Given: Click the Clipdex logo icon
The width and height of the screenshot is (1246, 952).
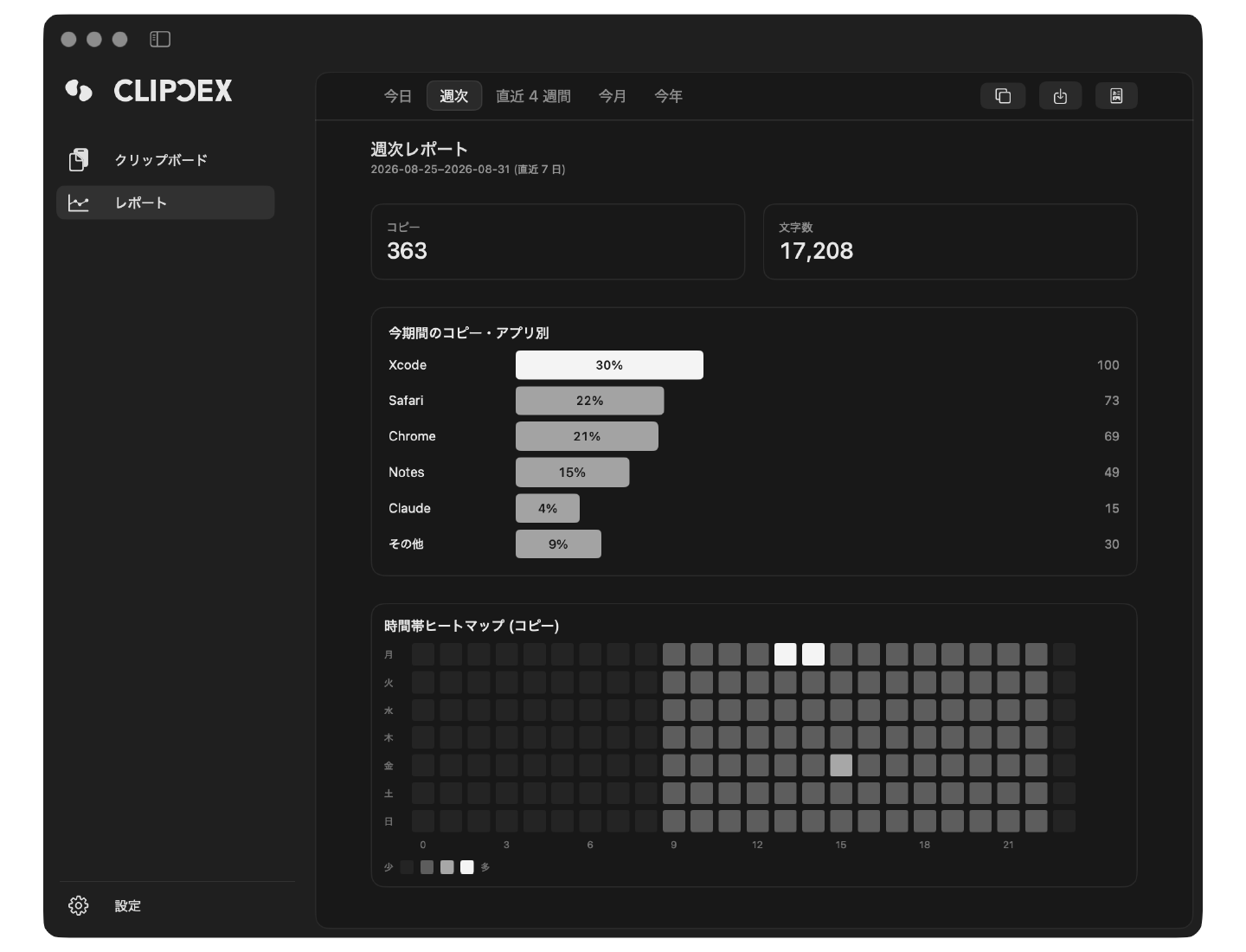Looking at the screenshot, I should pos(79,90).
